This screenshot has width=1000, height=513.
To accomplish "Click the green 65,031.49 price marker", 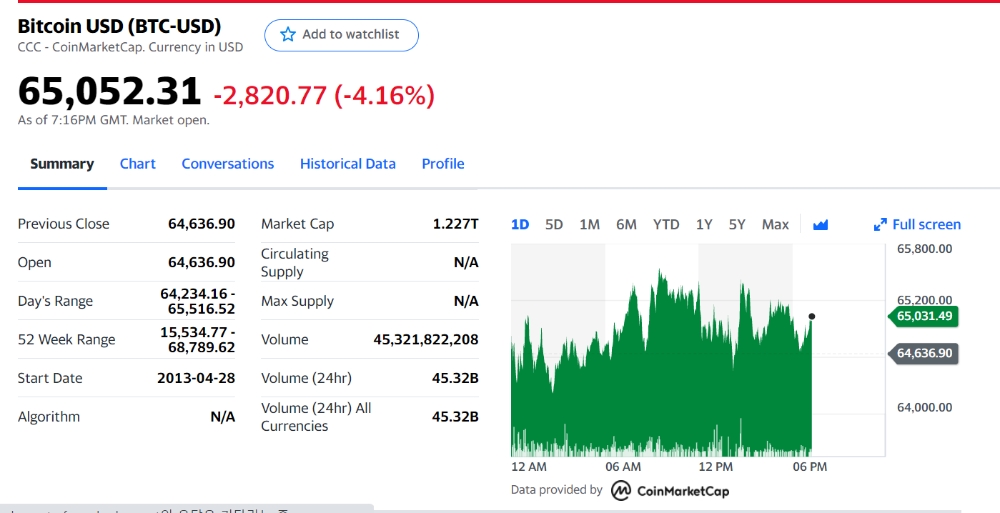I will [923, 316].
